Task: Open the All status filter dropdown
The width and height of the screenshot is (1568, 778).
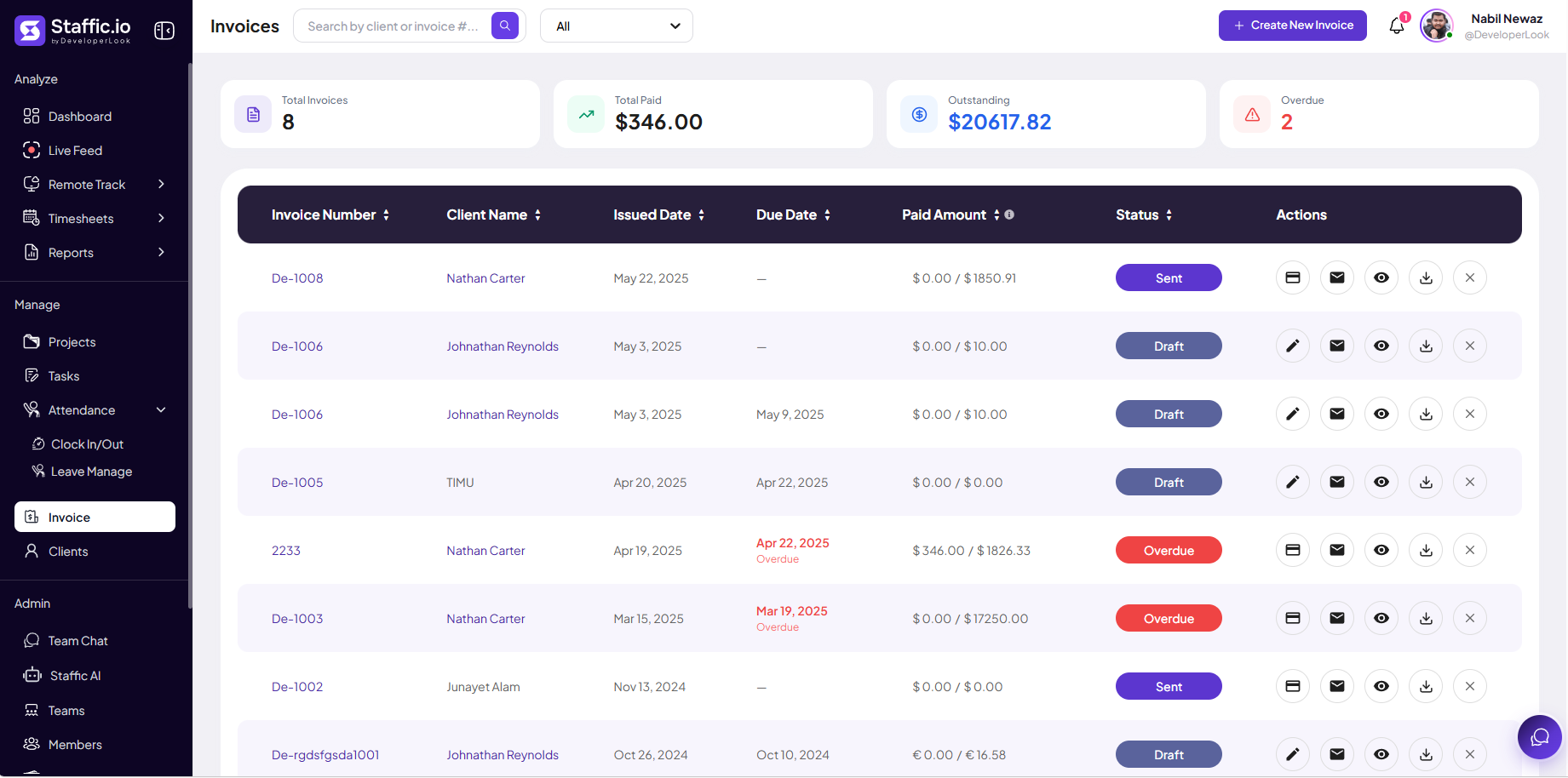Action: click(617, 26)
